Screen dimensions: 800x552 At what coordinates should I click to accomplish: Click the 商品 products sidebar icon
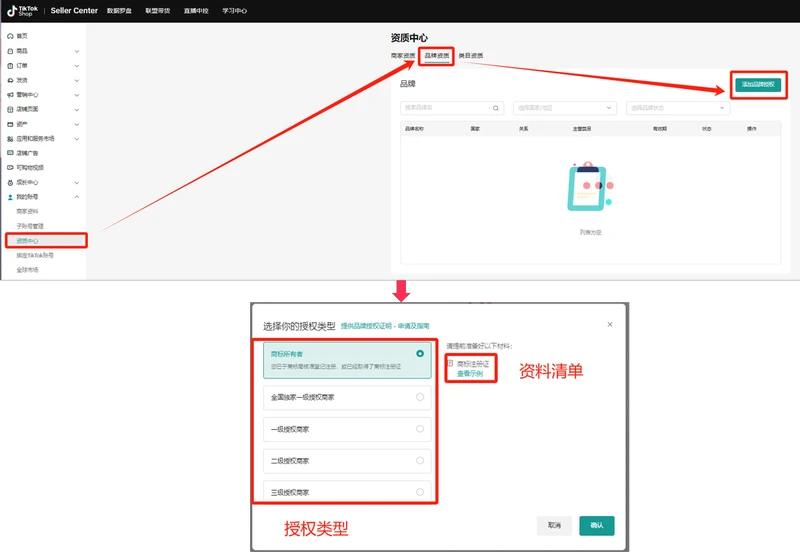9,50
